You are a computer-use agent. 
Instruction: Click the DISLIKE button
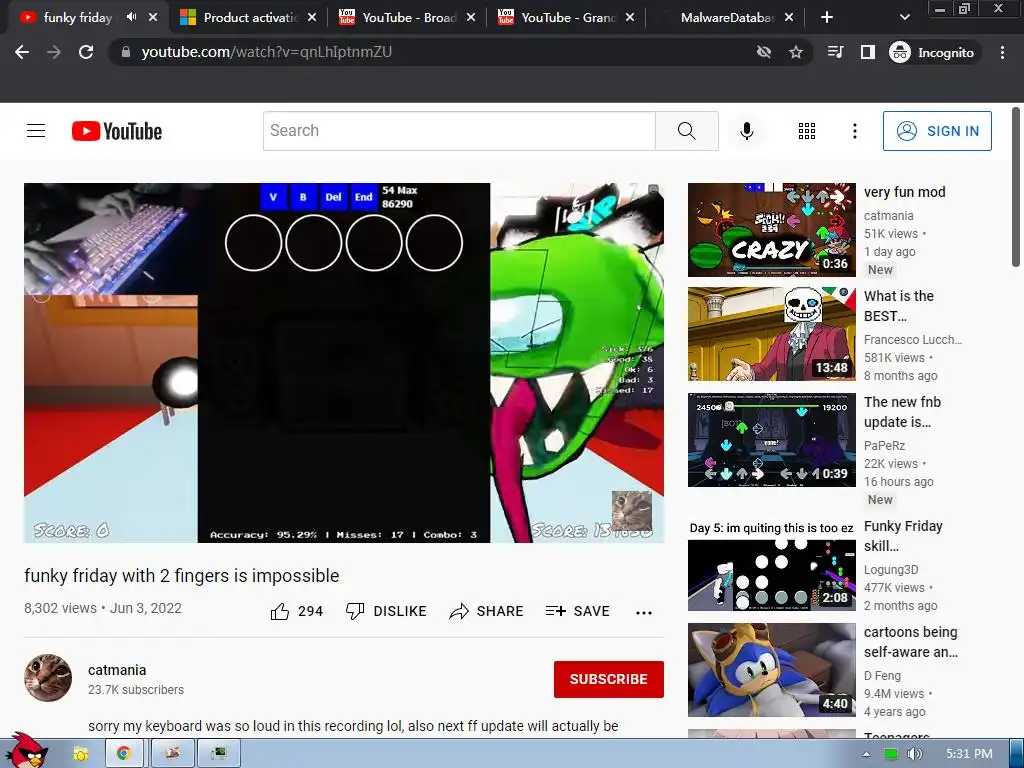coord(386,611)
